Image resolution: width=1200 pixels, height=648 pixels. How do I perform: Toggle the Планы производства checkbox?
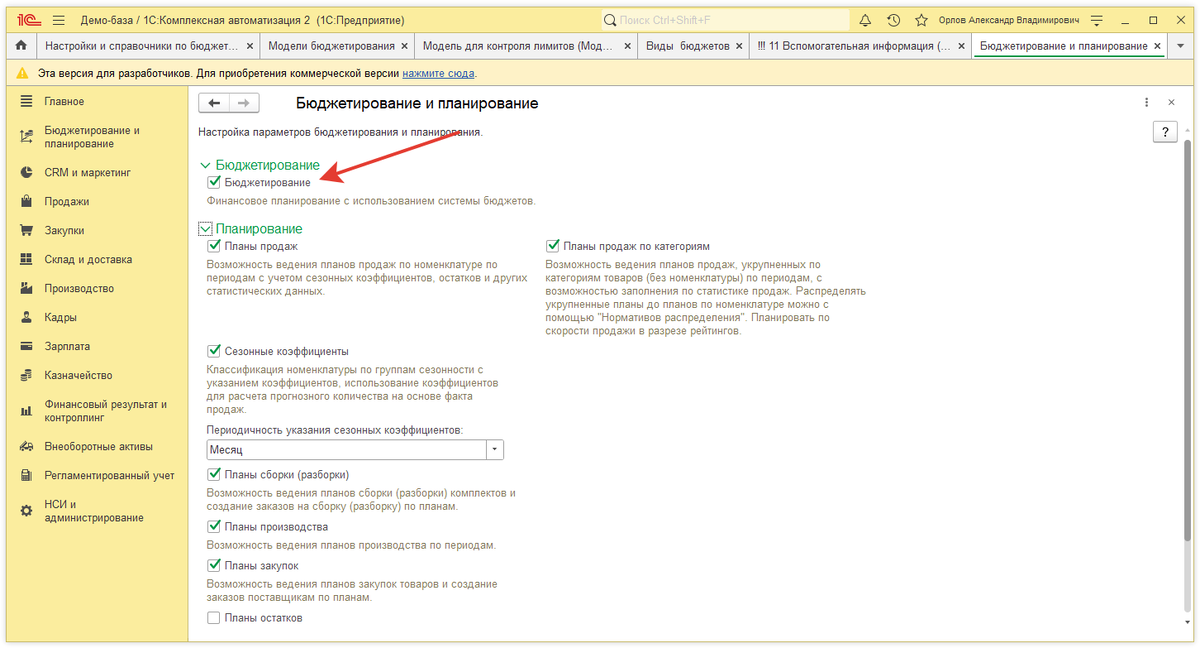(x=213, y=527)
